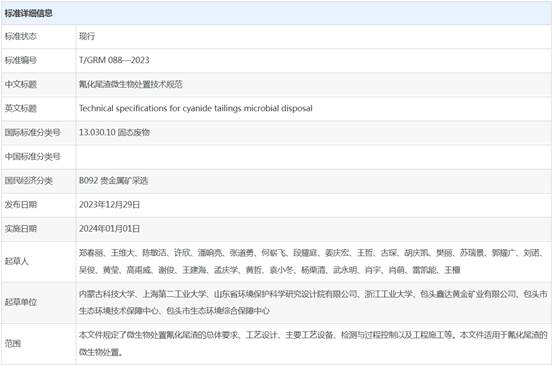The image size is (553, 365).
Task: Click the 现行 status value
Action: pyautogui.click(x=87, y=36)
